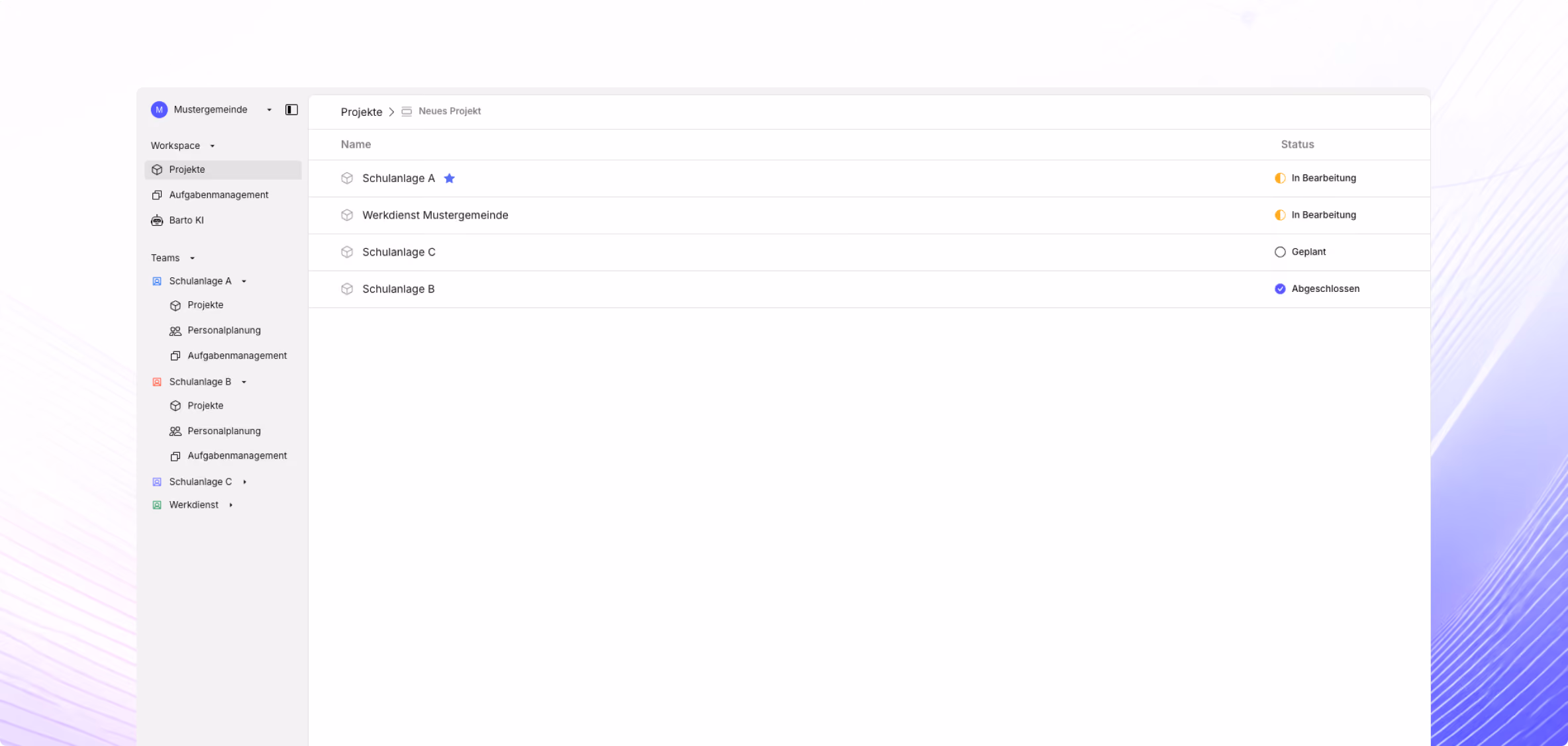This screenshot has width=1568, height=746.
Task: Open the Werkdienst Mustergemeinde project
Action: coord(869,215)
